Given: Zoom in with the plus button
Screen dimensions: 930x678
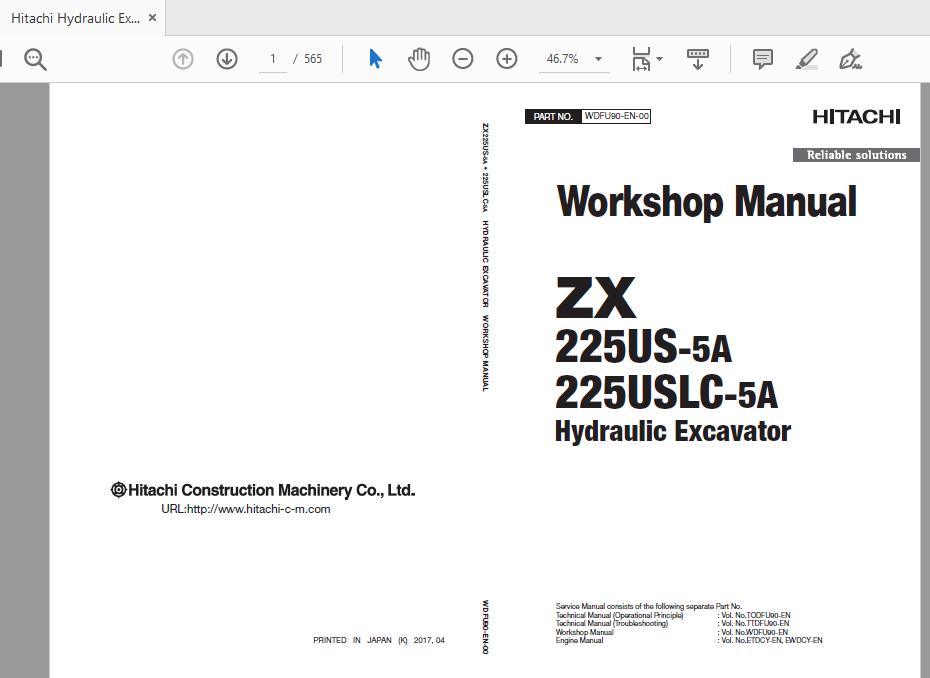Looking at the screenshot, I should [507, 59].
